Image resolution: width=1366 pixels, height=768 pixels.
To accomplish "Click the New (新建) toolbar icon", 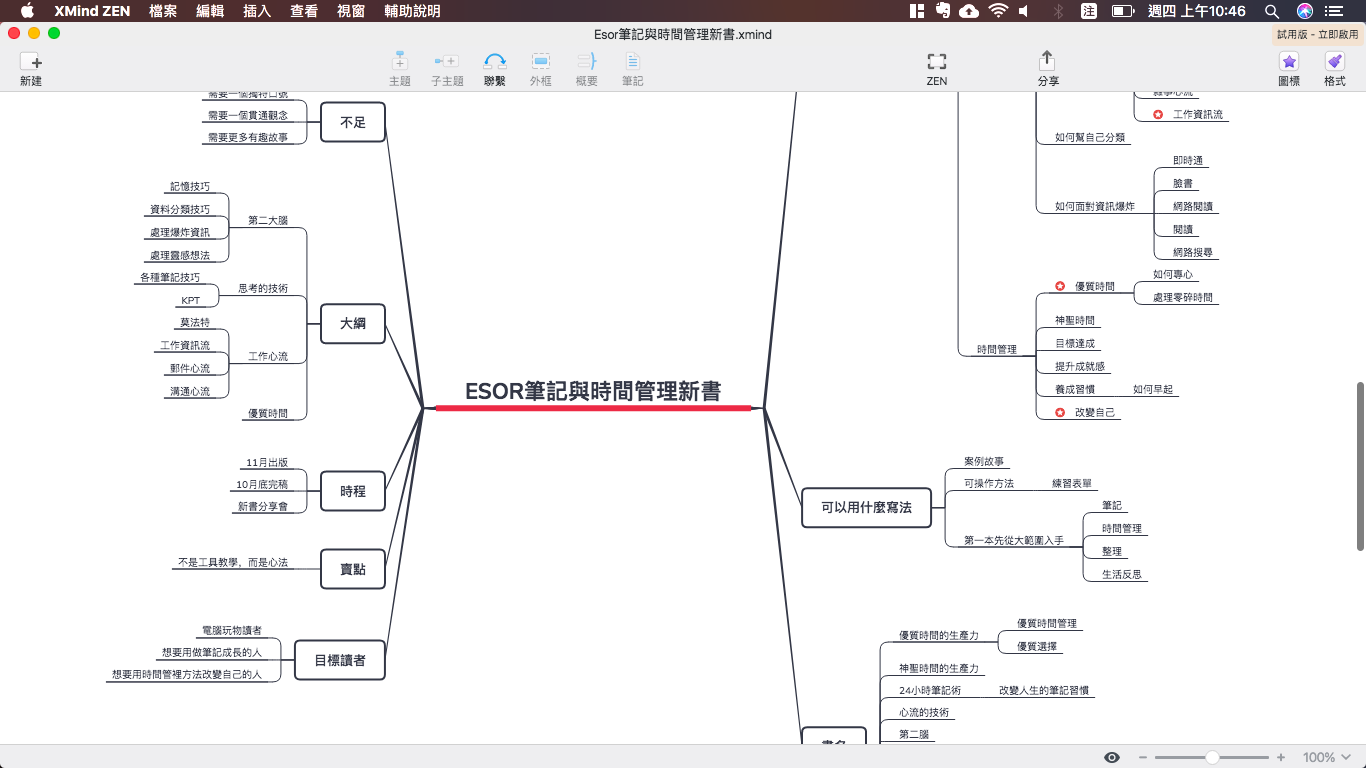I will click(x=31, y=61).
